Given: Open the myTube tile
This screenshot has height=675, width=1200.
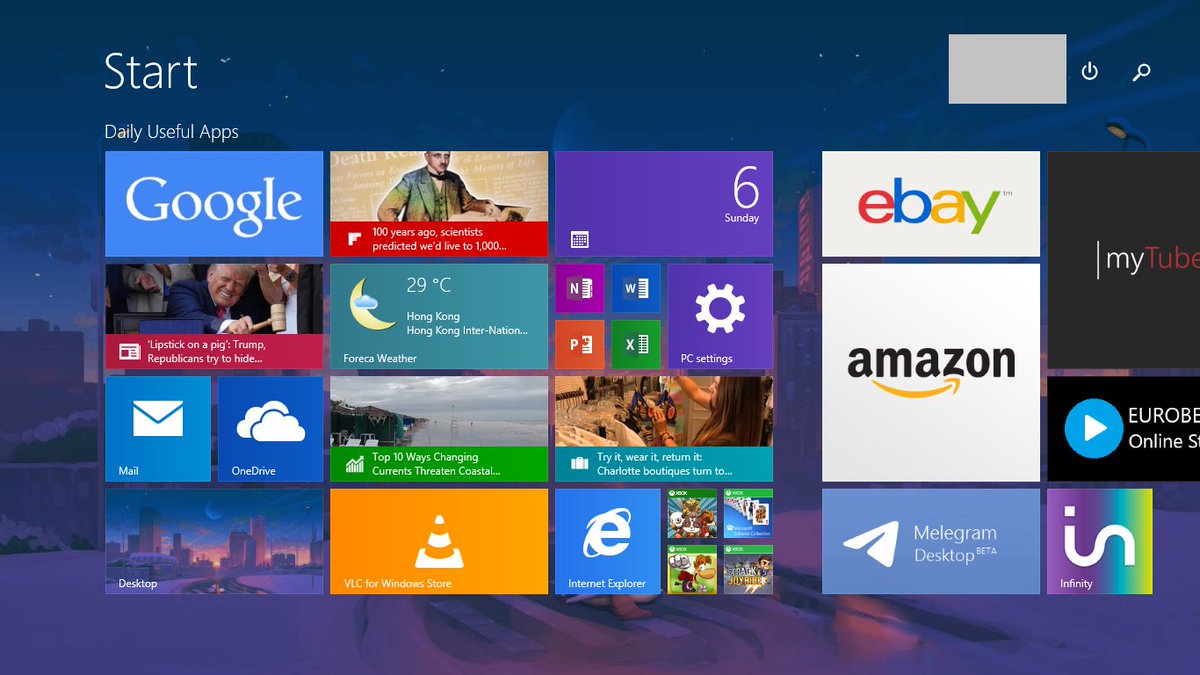Looking at the screenshot, I should 1124,260.
